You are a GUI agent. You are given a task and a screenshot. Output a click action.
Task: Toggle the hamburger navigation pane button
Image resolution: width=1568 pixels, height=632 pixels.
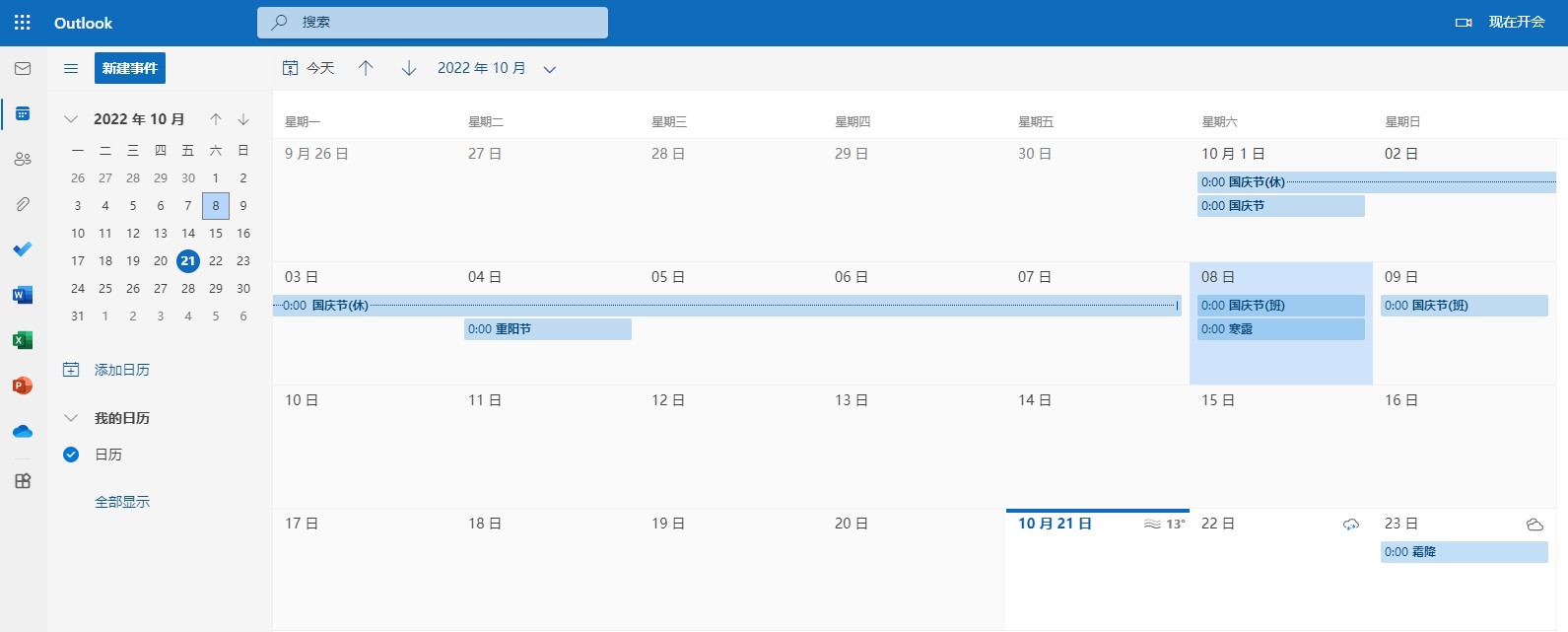pyautogui.click(x=71, y=69)
